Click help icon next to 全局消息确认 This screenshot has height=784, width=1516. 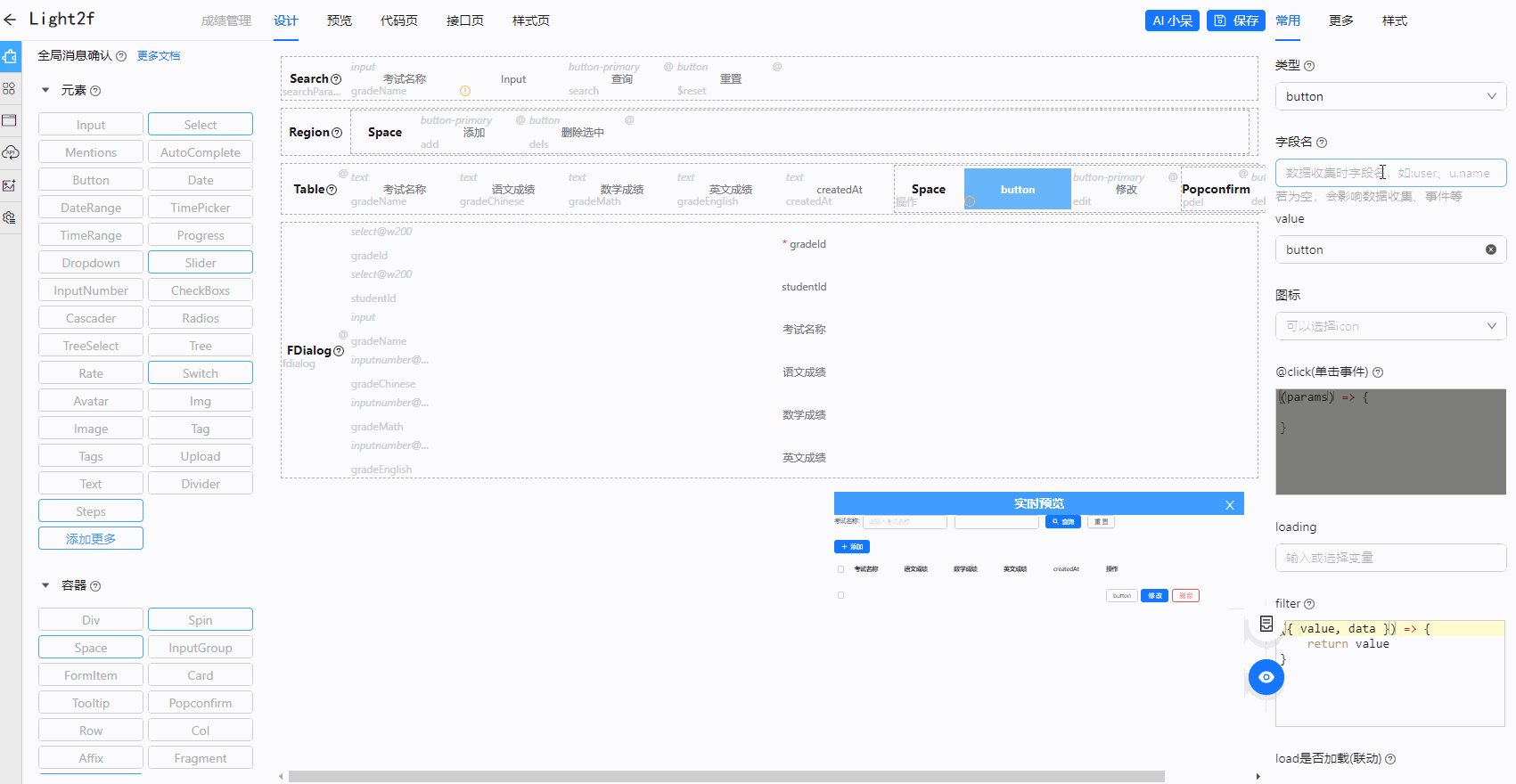click(x=121, y=56)
